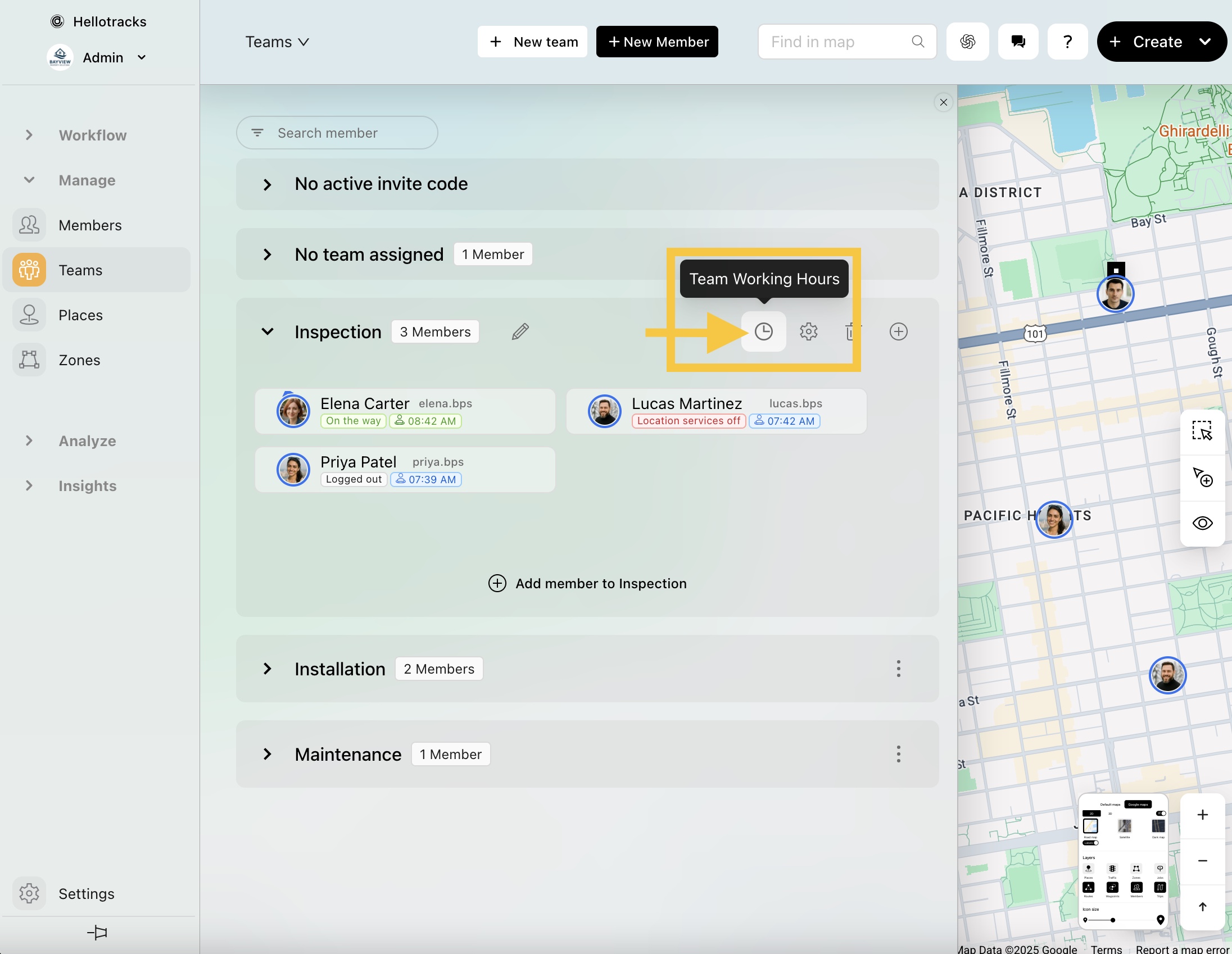Open Inspection team settings gear

[x=808, y=331]
